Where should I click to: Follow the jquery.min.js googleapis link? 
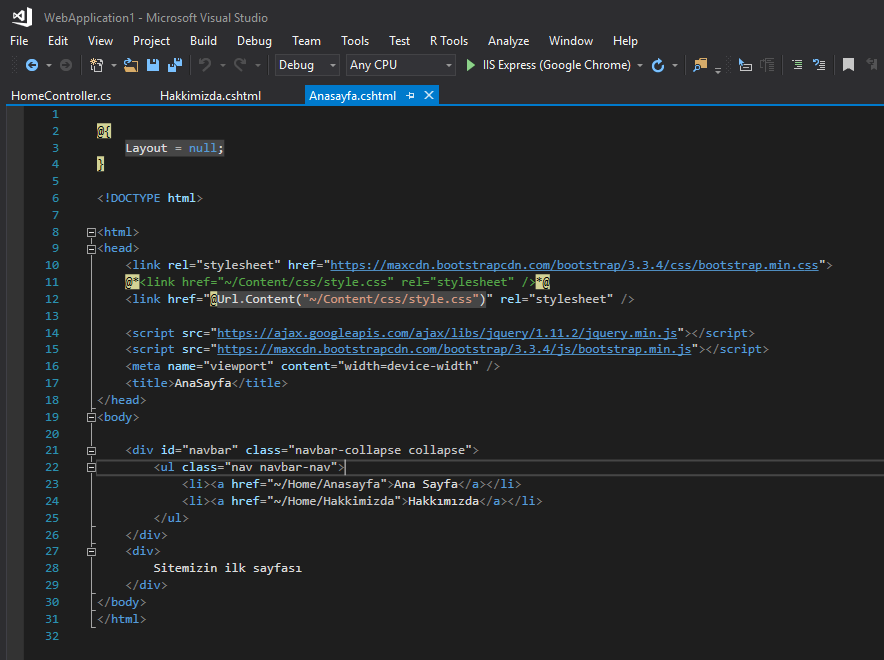point(447,333)
